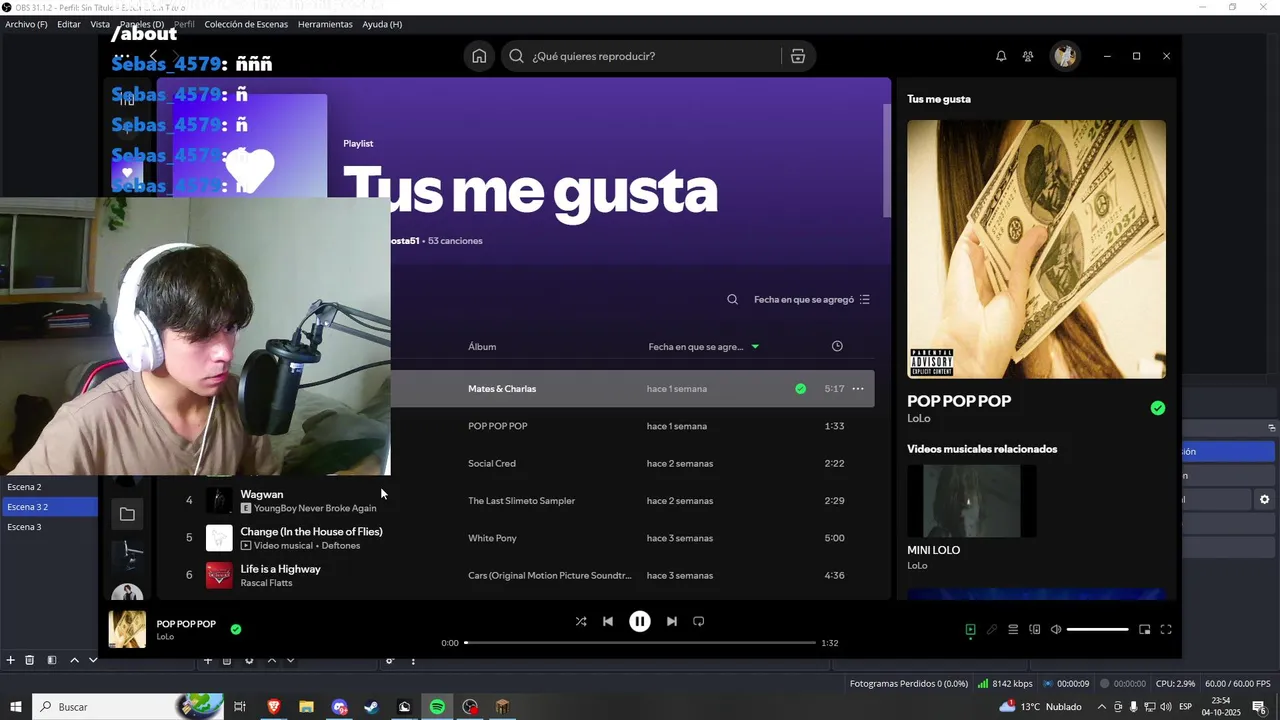The image size is (1280, 720).
Task: Open Friend Activity icon in Spotify
Action: click(x=1028, y=56)
